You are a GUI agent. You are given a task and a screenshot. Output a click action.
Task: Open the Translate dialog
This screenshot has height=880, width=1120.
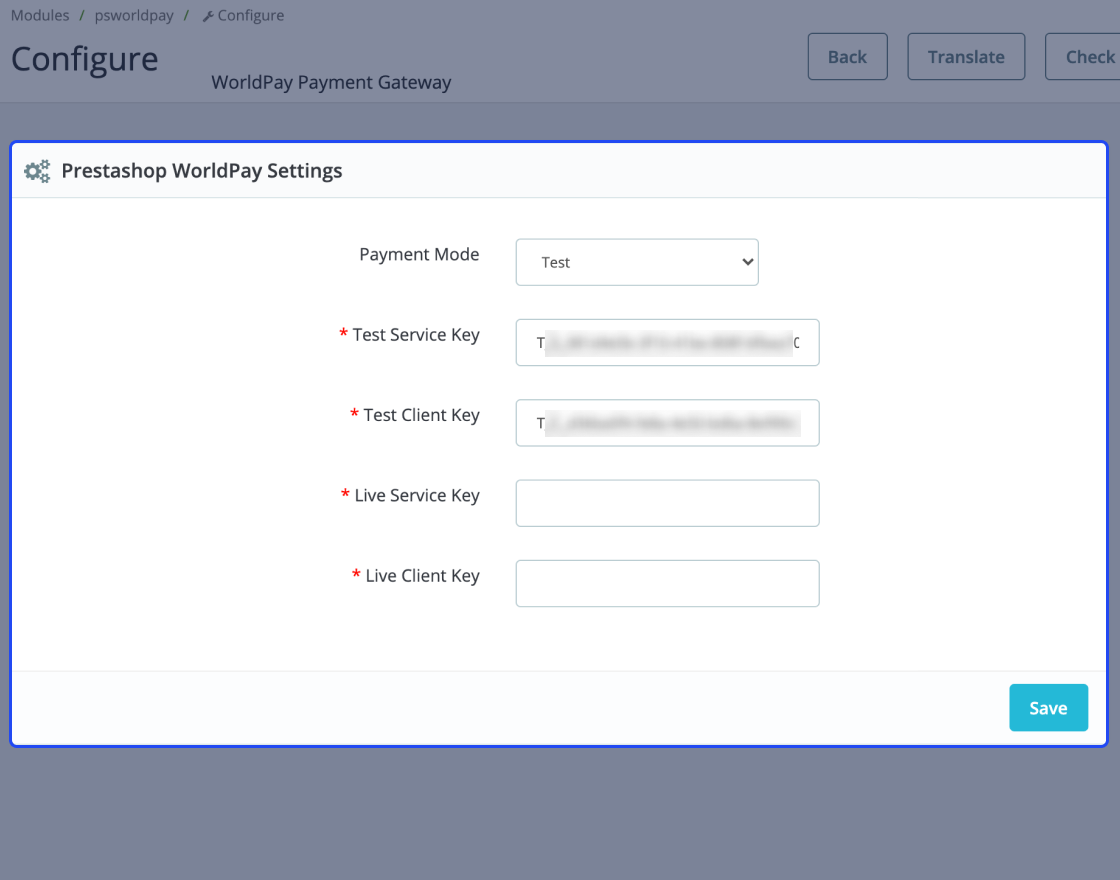point(965,56)
